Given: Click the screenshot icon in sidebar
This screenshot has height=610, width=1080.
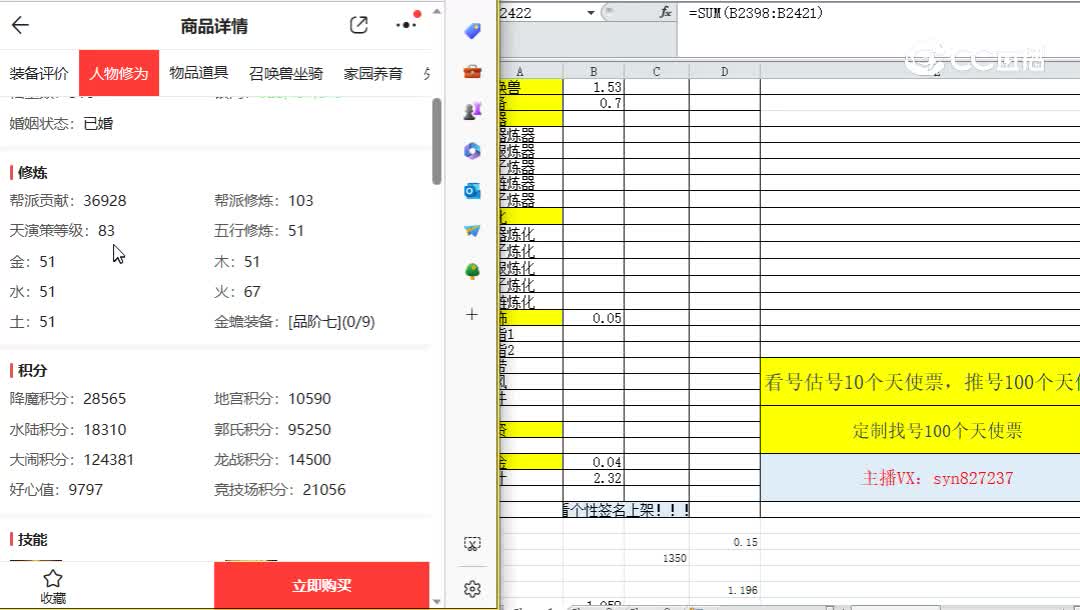Looking at the screenshot, I should [472, 545].
